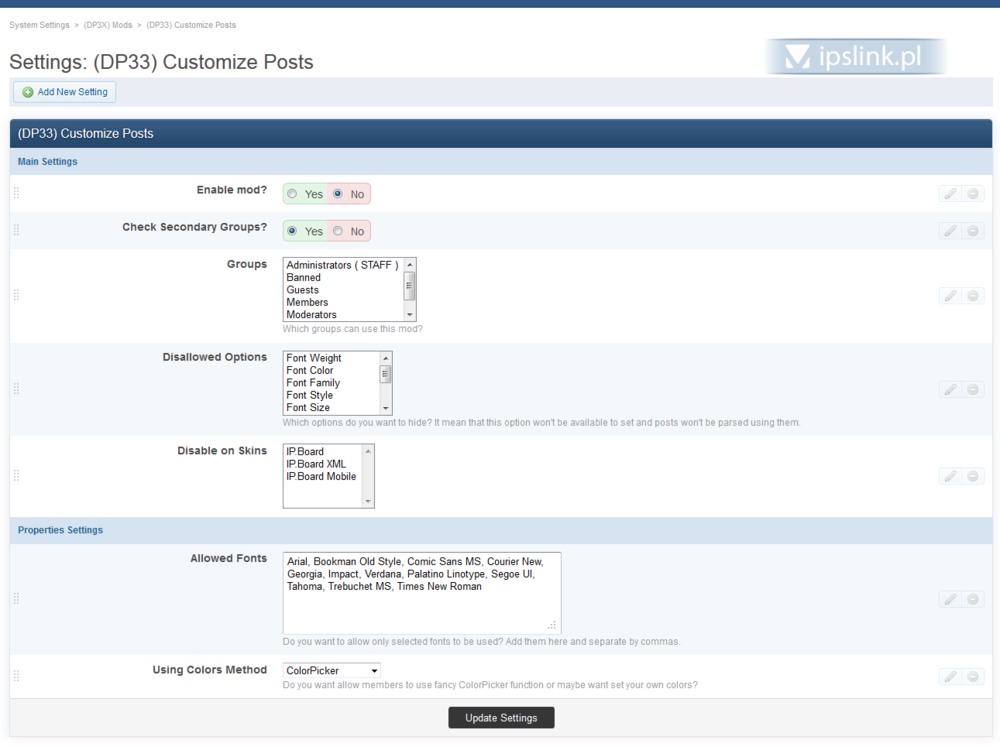1000x747 pixels.
Task: Choose No radio for Enable mod
Action: [x=338, y=194]
